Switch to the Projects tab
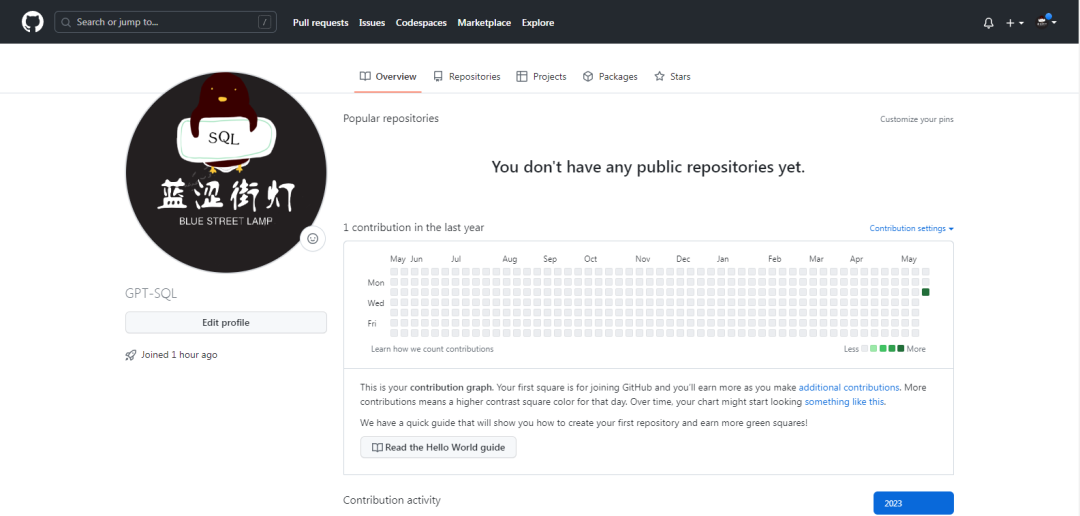 click(541, 77)
